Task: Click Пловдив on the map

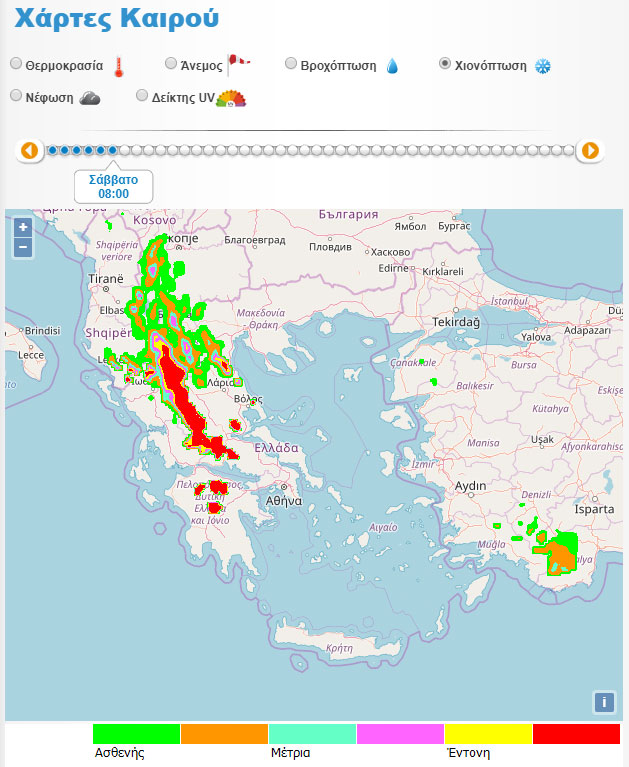Action: tap(330, 247)
